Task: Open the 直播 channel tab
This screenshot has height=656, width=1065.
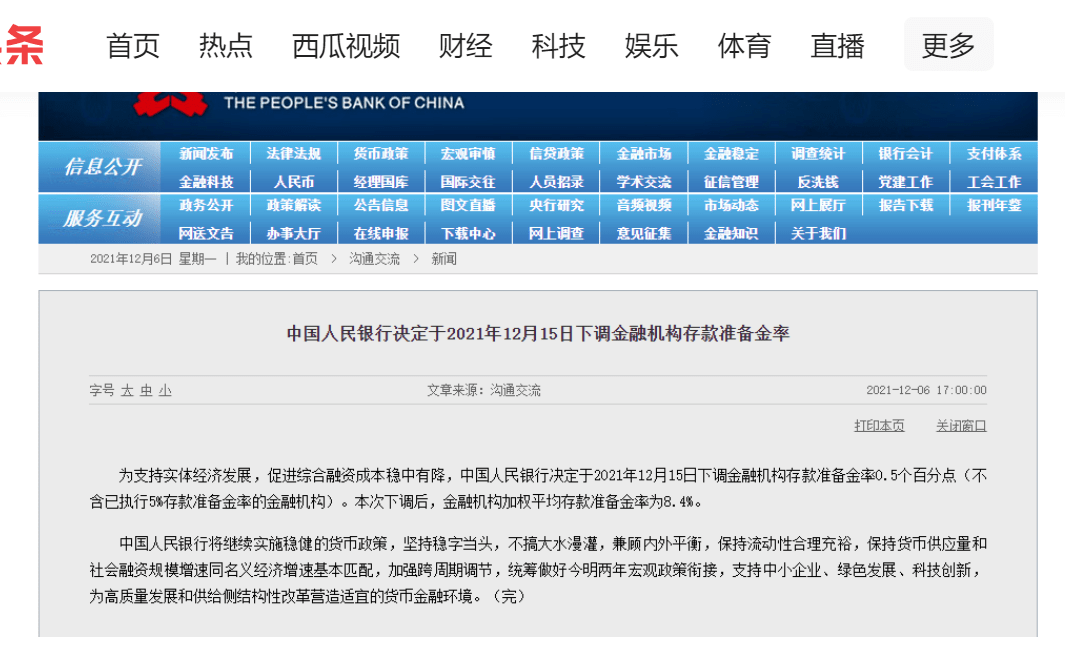Action: tap(837, 46)
